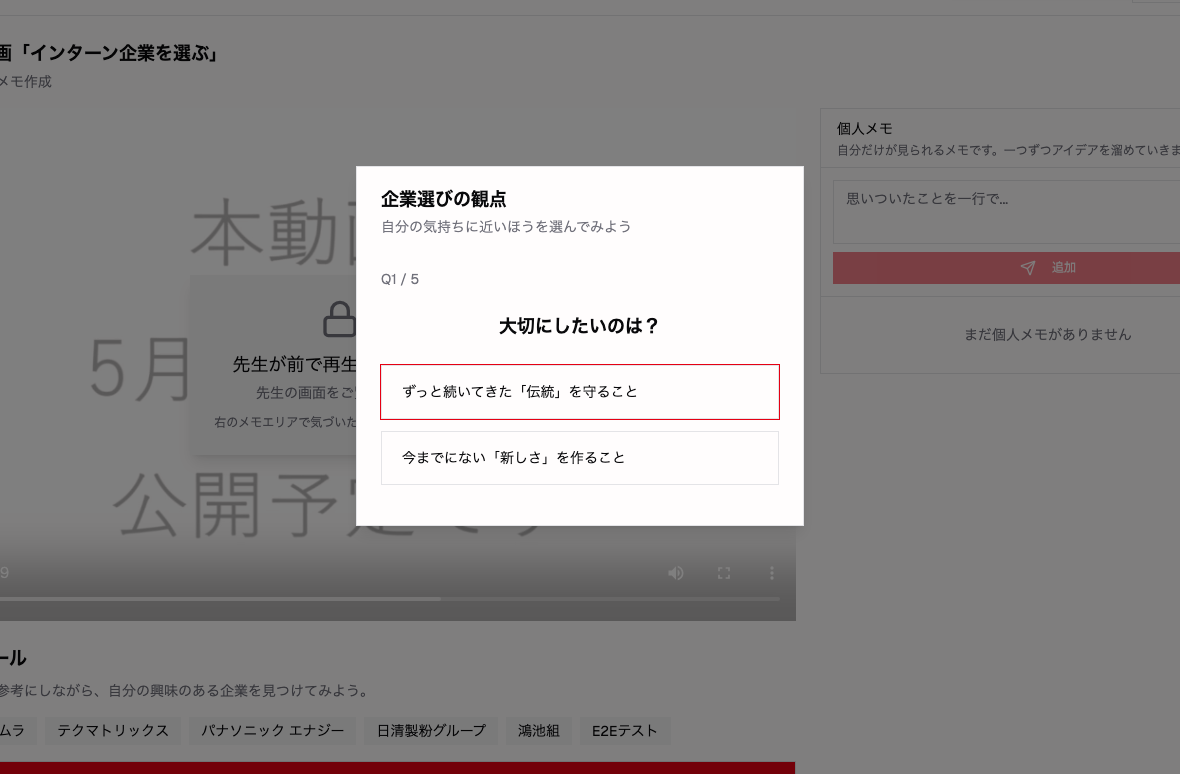
Task: Open video fullscreen icon
Action: click(724, 573)
